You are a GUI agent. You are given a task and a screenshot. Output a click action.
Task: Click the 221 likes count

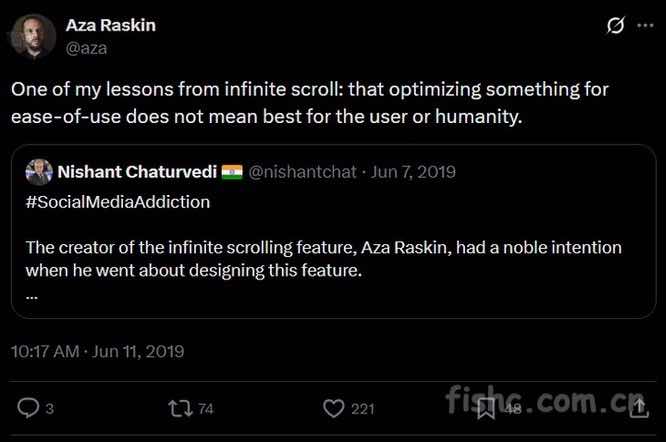tap(363, 408)
